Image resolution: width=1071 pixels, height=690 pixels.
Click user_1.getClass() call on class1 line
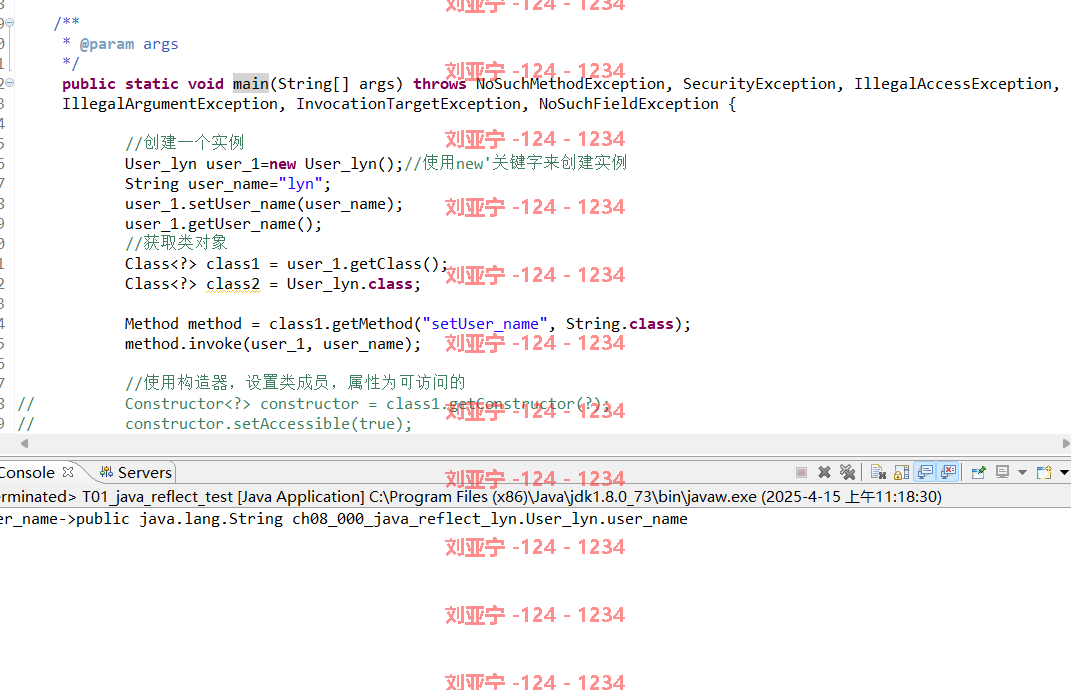pos(367,264)
